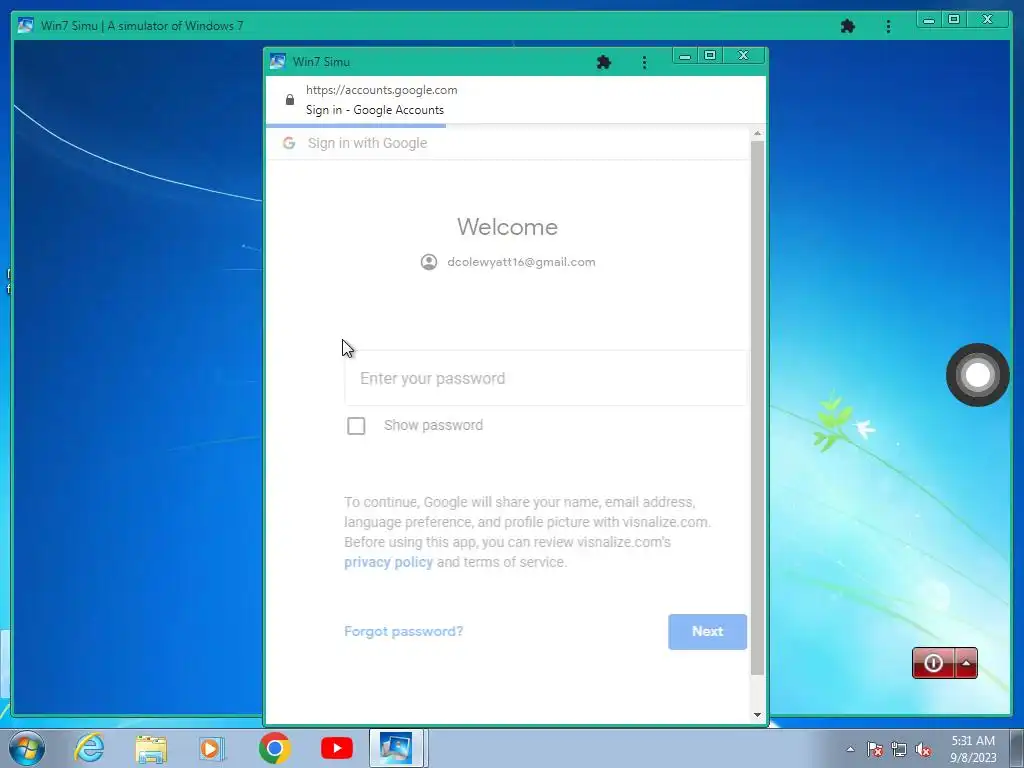Viewport: 1024px width, 768px height.
Task: Open the privacy policy link
Action: [389, 562]
